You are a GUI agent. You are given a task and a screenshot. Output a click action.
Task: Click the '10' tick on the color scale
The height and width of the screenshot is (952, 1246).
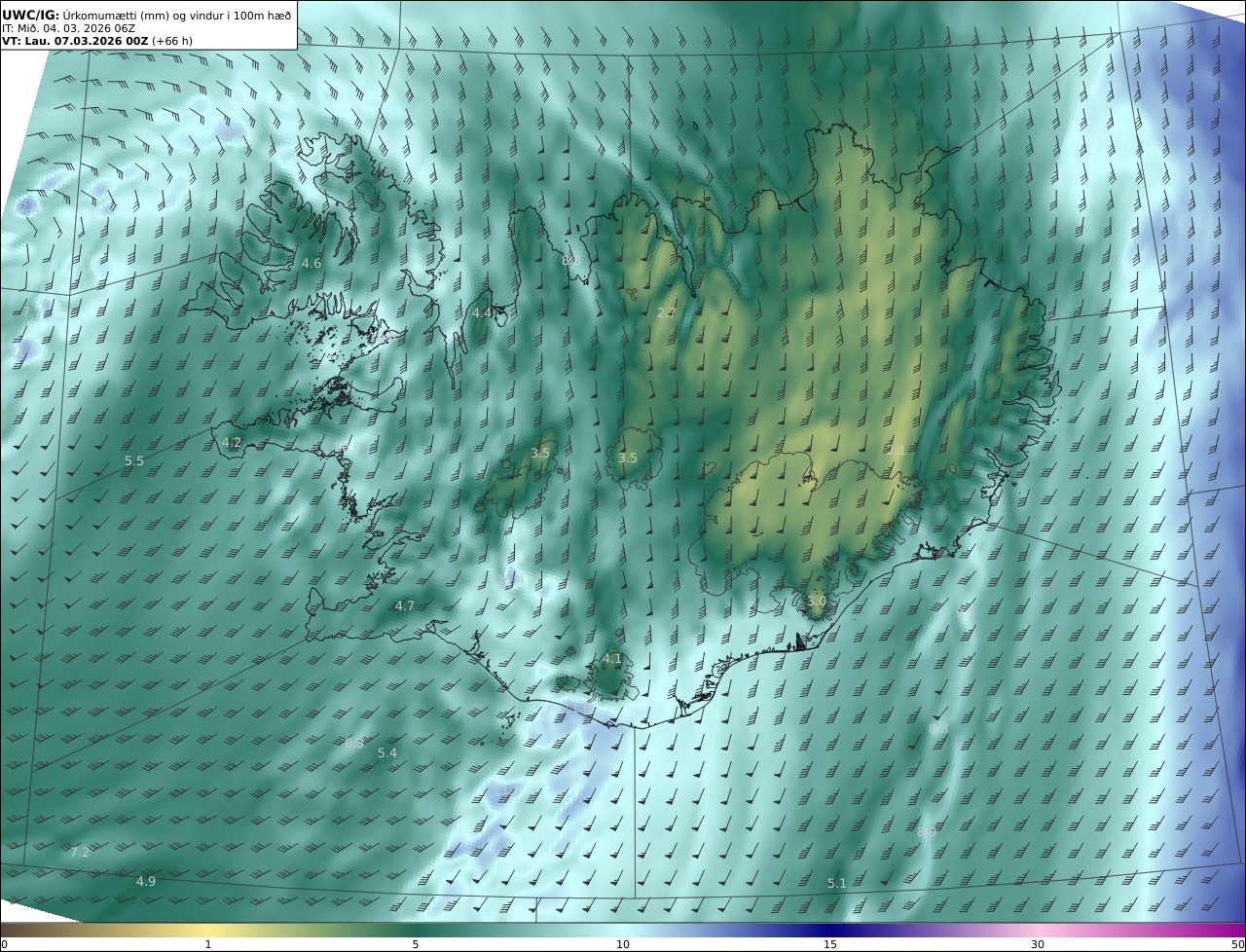pos(623,944)
